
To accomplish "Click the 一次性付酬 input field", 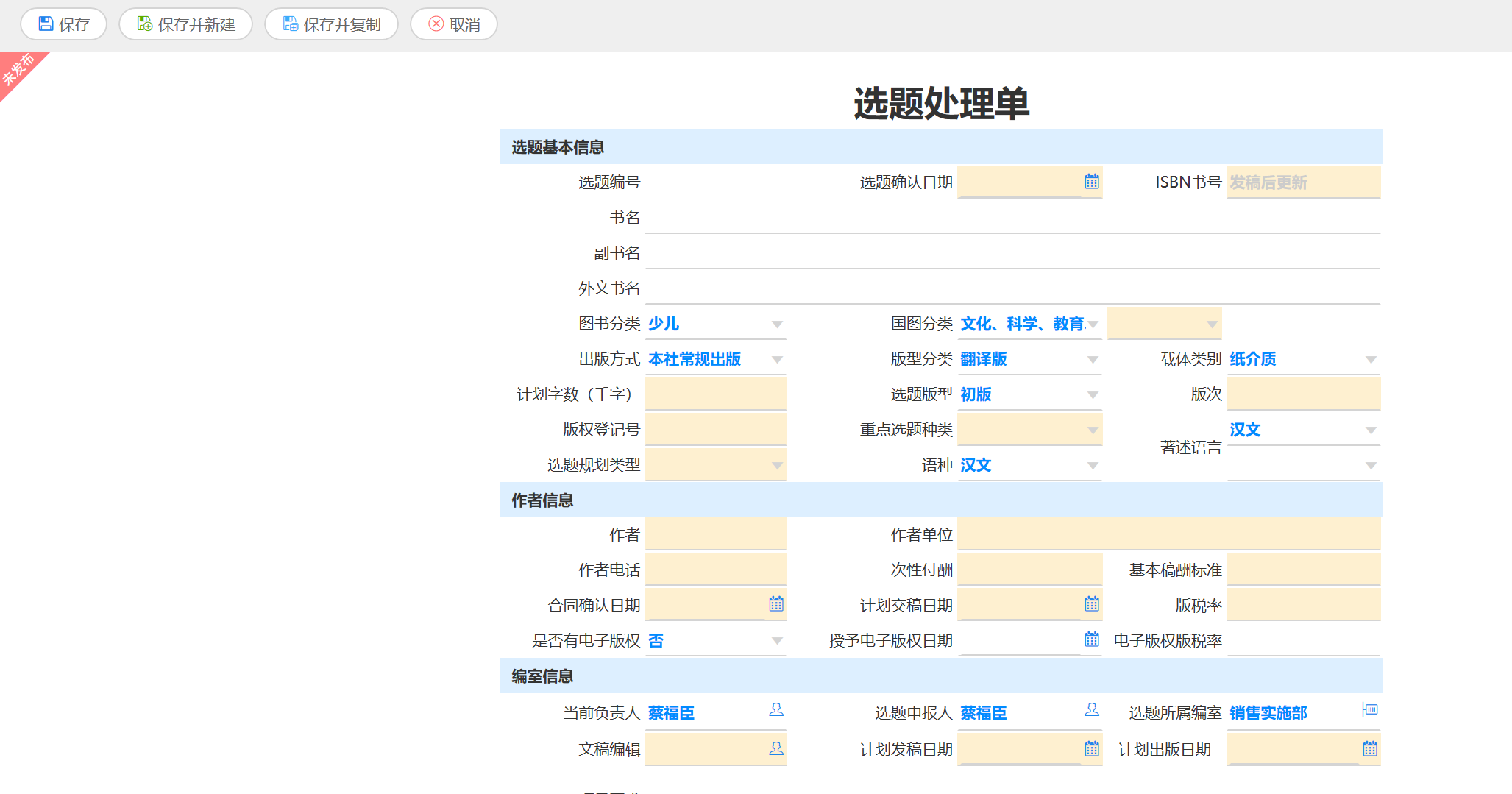I will [1030, 570].
